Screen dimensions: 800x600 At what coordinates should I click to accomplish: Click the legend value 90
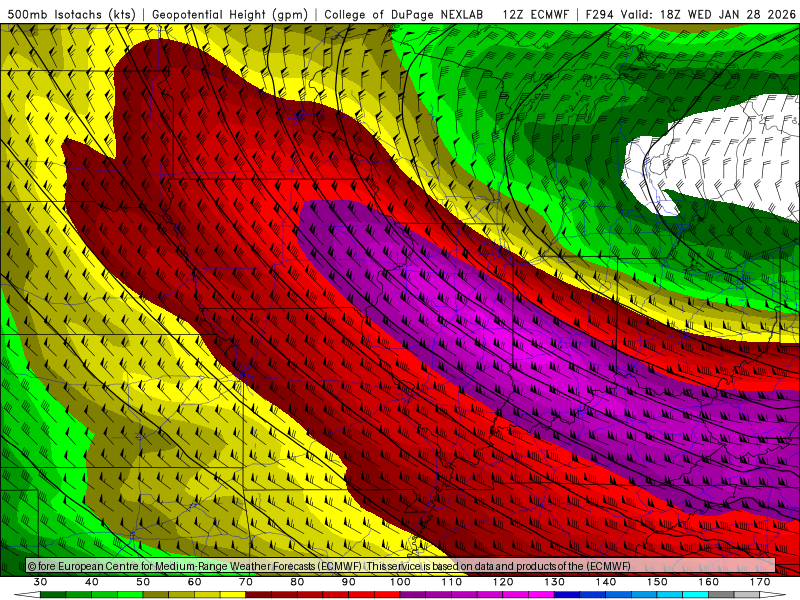348,582
